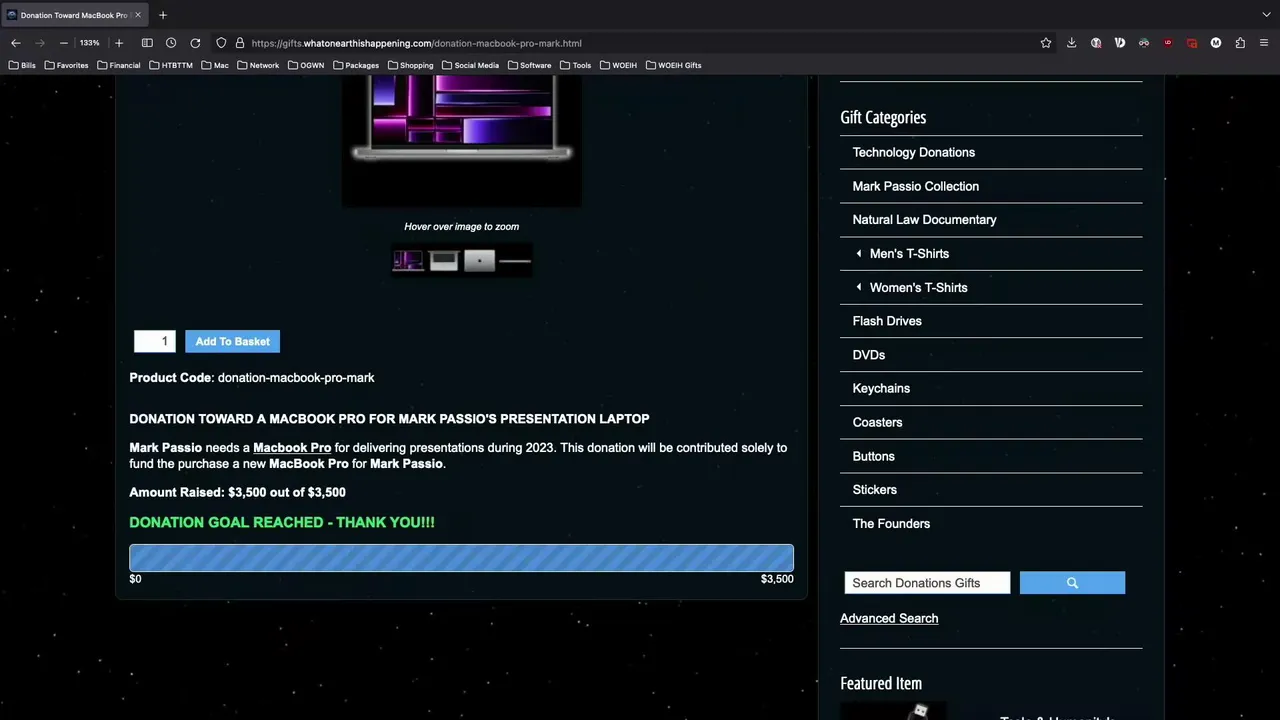Open the WOEIH Gifts bookmarks folder
This screenshot has width=1280, height=720.
[674, 65]
